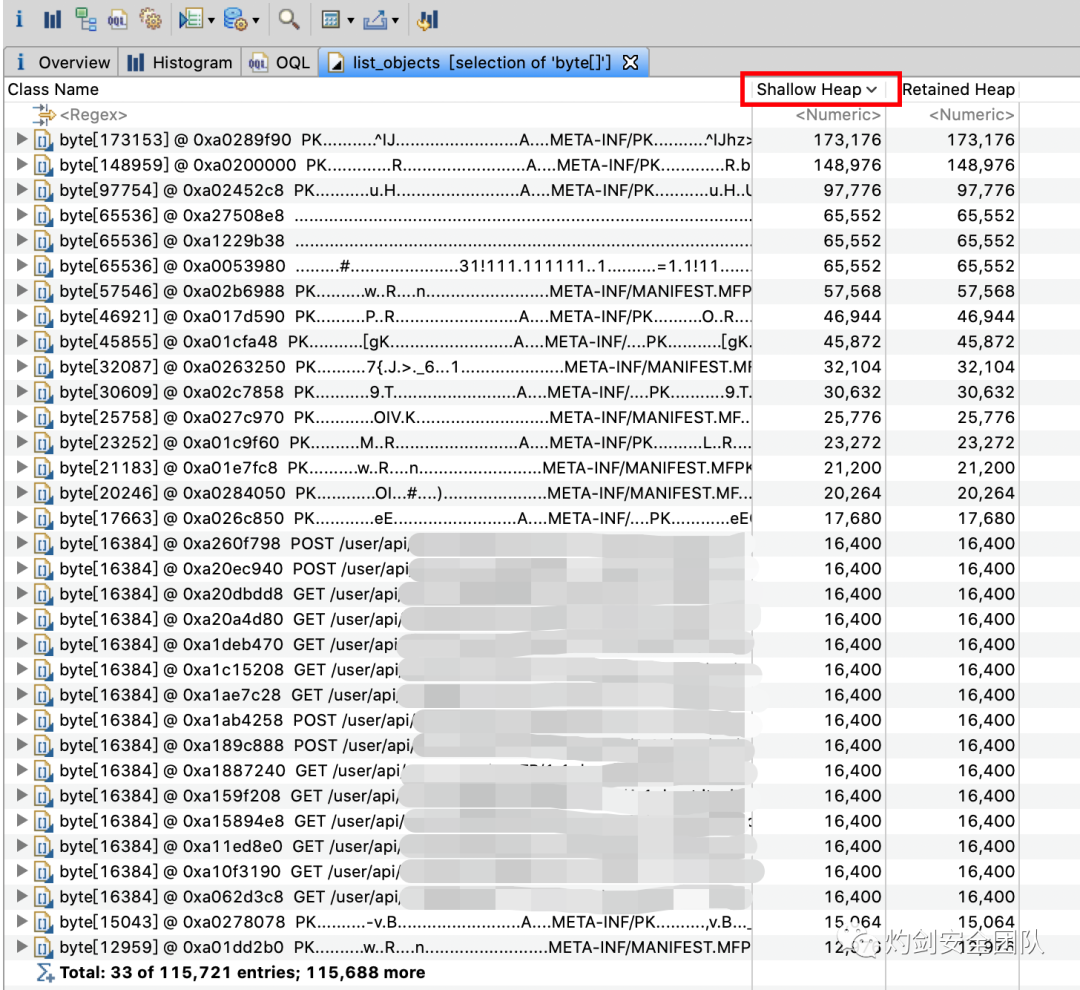Click the Export toolbar icon

375,20
